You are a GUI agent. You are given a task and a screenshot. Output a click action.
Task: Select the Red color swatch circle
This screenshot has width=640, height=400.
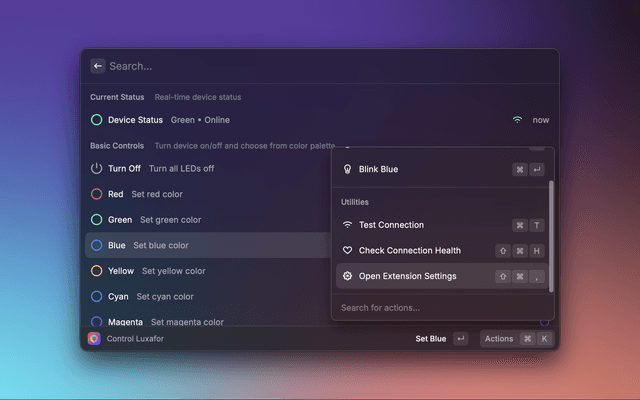[x=97, y=194]
